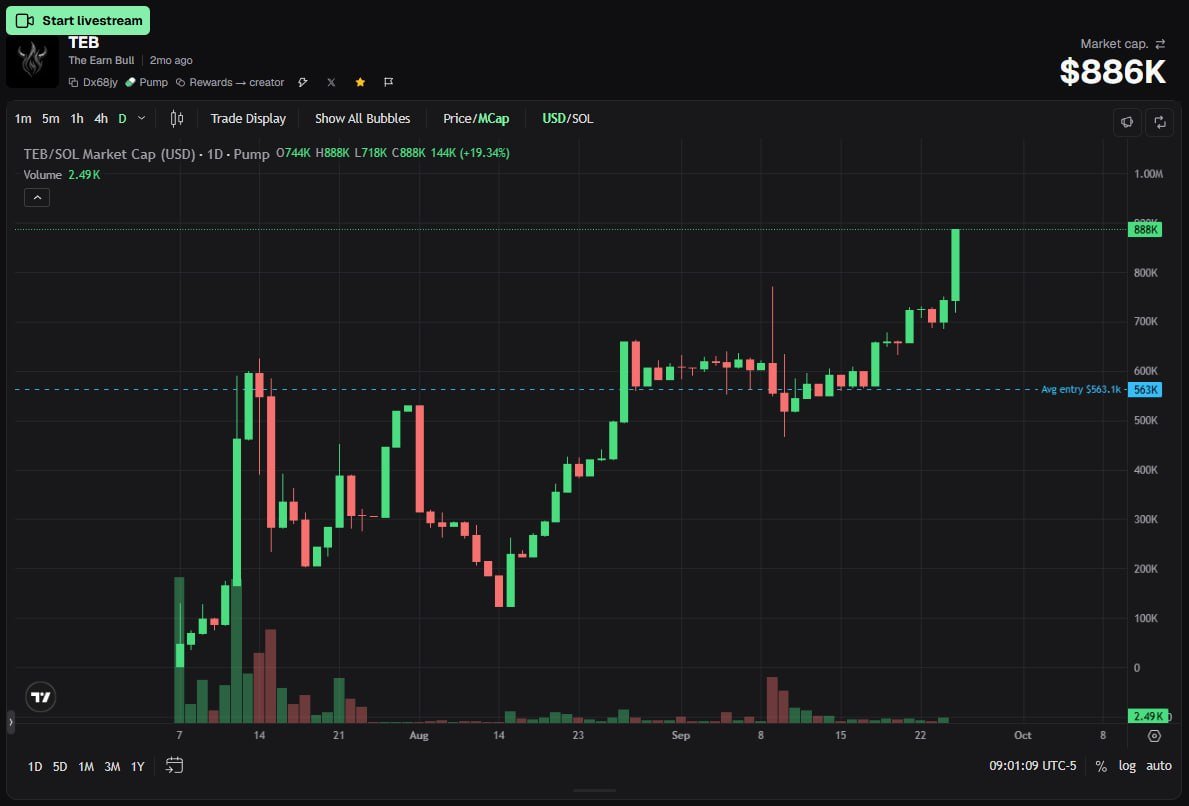Report the token with the flag icon
Image resolution: width=1189 pixels, height=806 pixels.
[388, 82]
